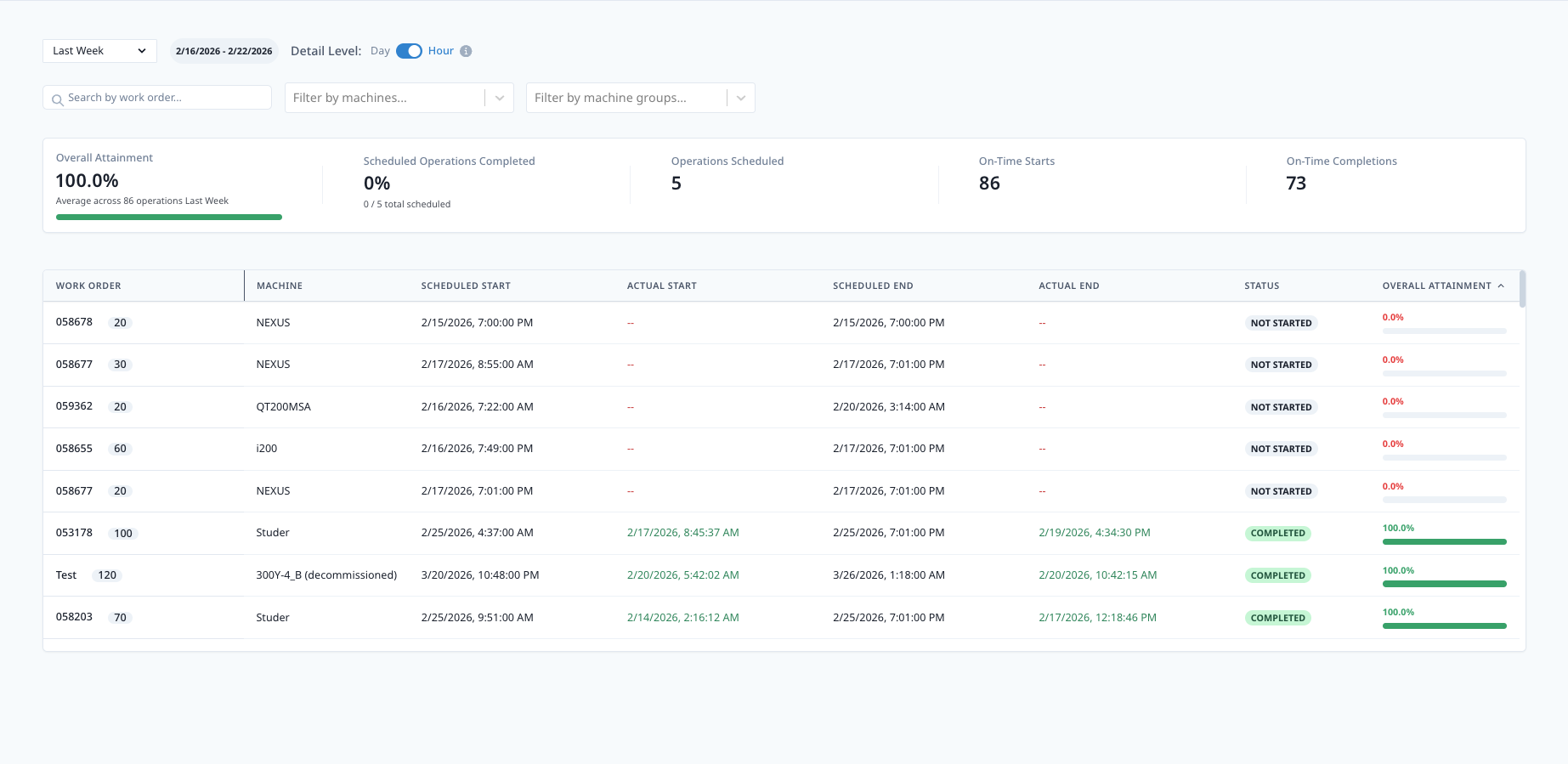Click machine cell i200
Screen dimensions: 1568x764
pos(266,449)
